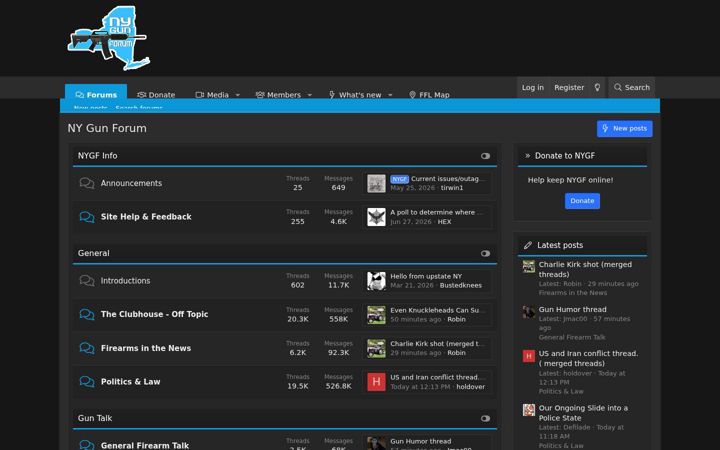Click holdover's red H avatar in Politics row
Viewport: 720px width, 450px height.
pos(376,382)
